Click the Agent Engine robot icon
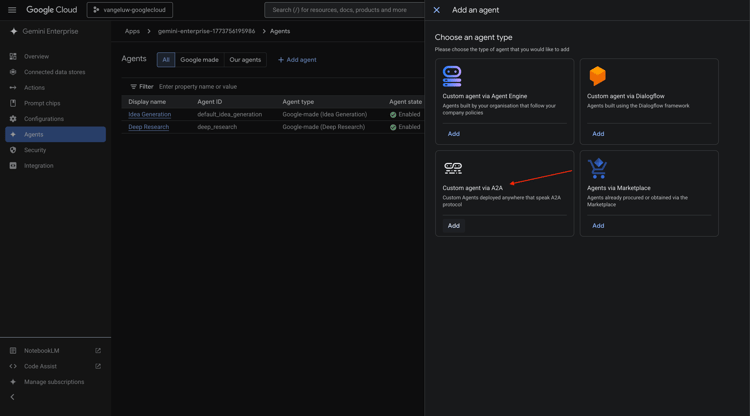This screenshot has height=416, width=750. coord(452,77)
